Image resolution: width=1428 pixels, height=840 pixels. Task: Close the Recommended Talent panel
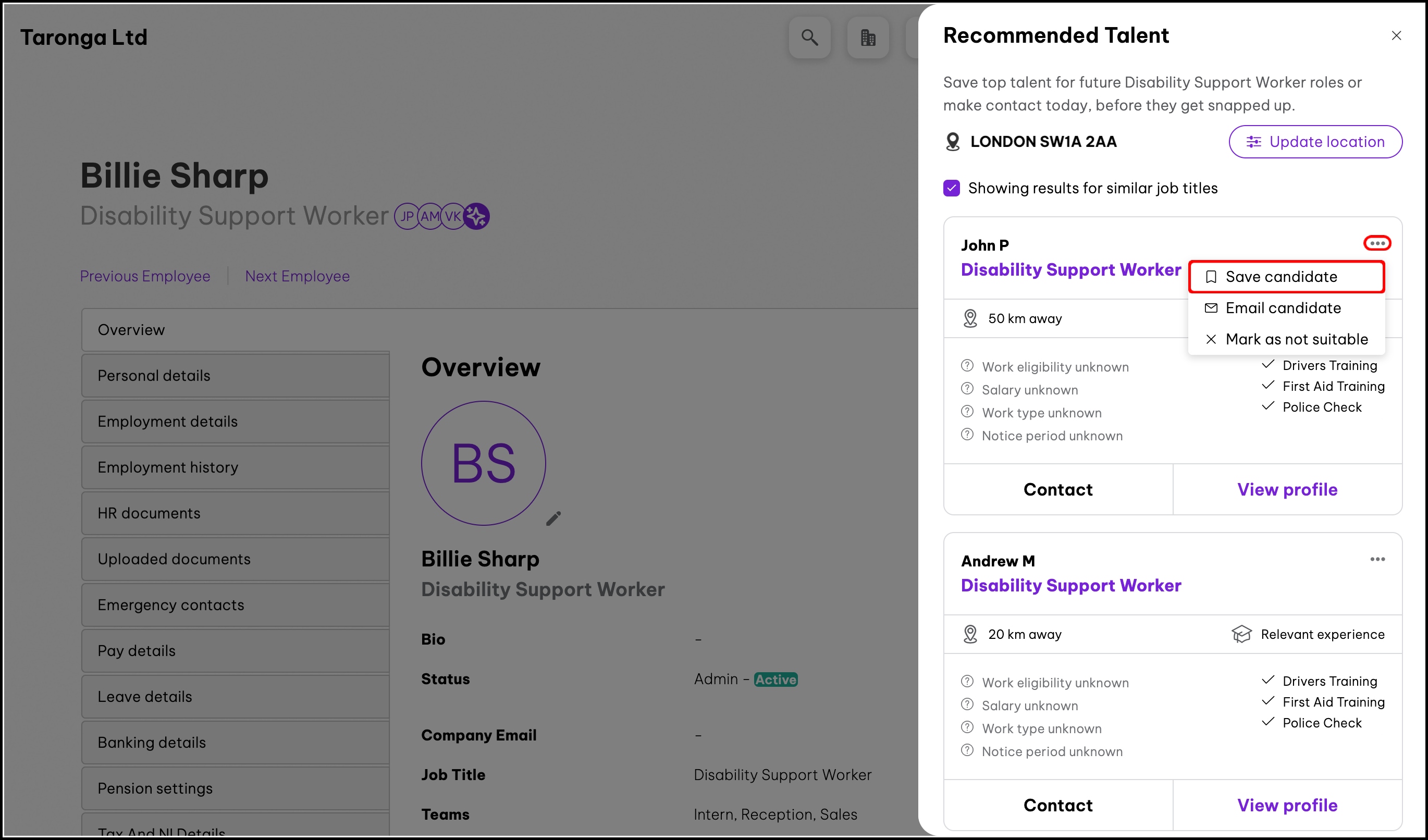click(x=1396, y=35)
